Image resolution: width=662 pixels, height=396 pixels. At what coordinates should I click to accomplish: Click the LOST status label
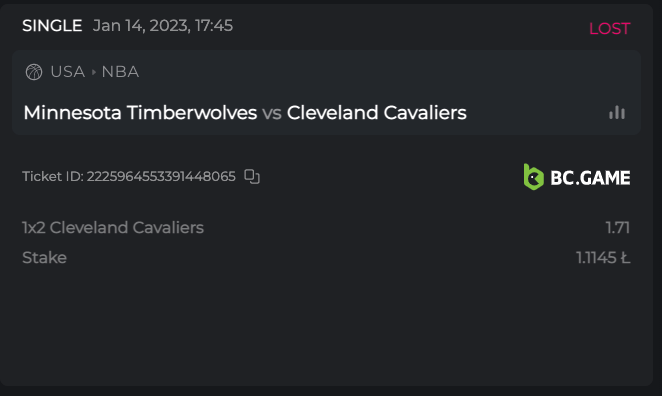pyautogui.click(x=610, y=29)
